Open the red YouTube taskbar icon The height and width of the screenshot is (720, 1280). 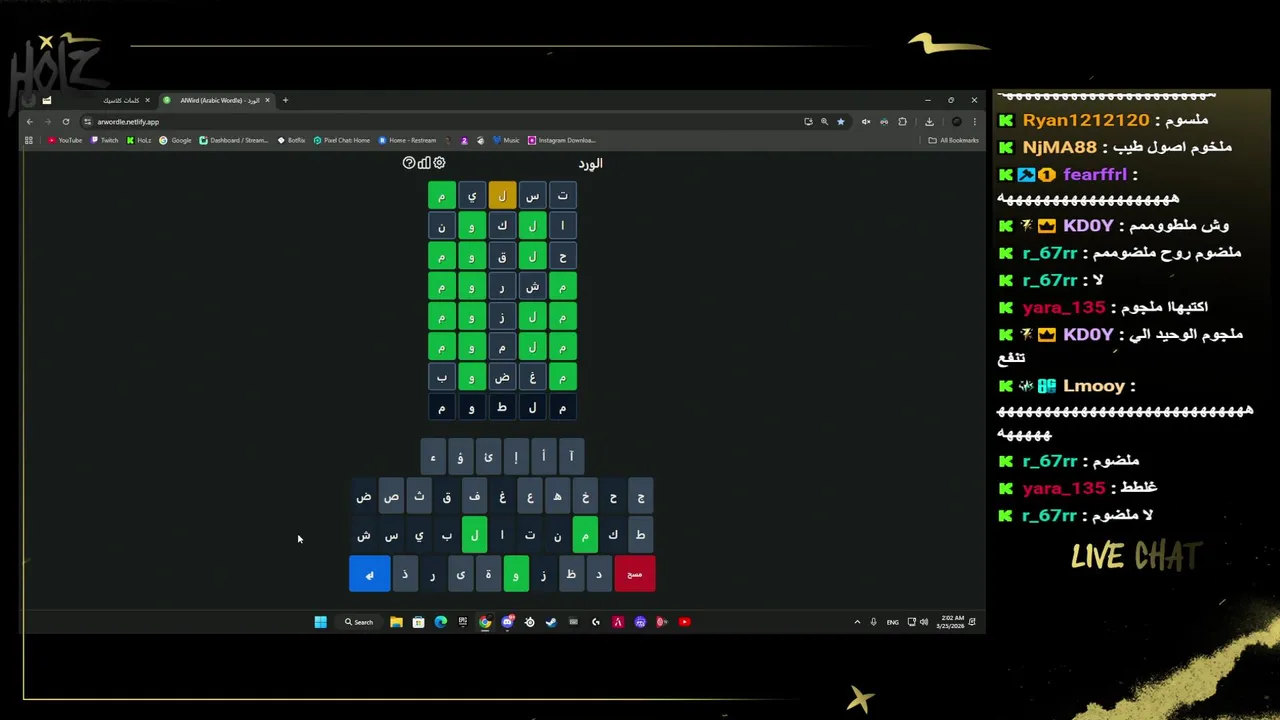pyautogui.click(x=684, y=622)
